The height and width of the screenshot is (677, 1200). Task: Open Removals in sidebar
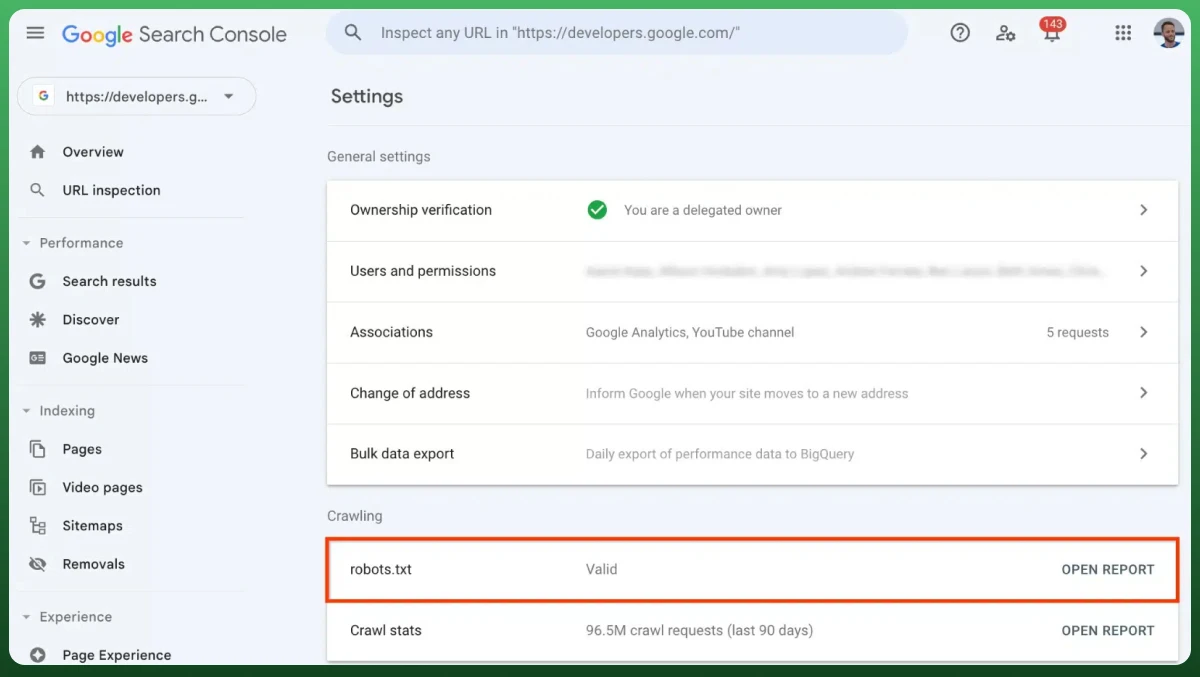(93, 564)
